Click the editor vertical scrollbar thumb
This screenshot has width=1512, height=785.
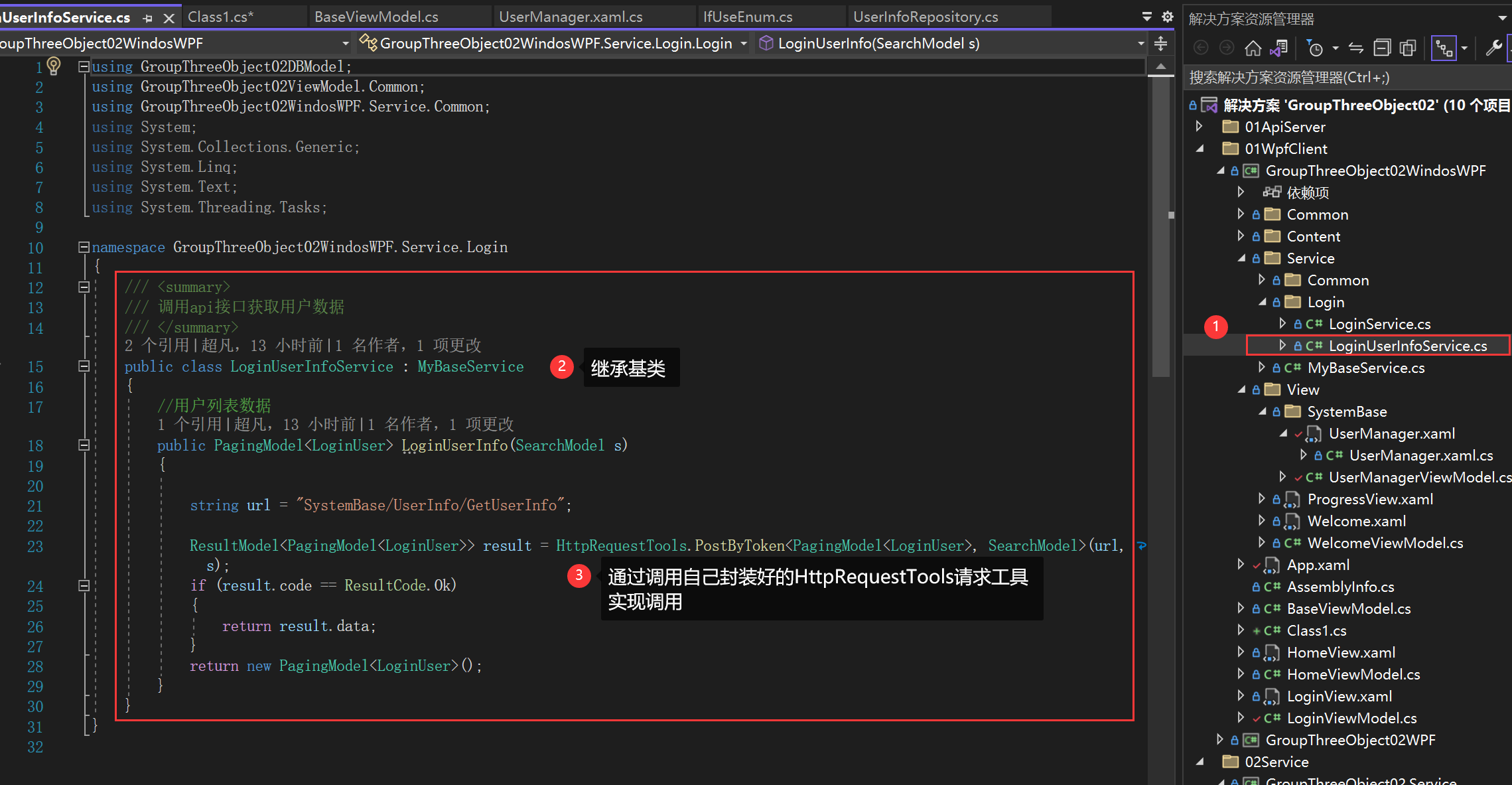1160,226
